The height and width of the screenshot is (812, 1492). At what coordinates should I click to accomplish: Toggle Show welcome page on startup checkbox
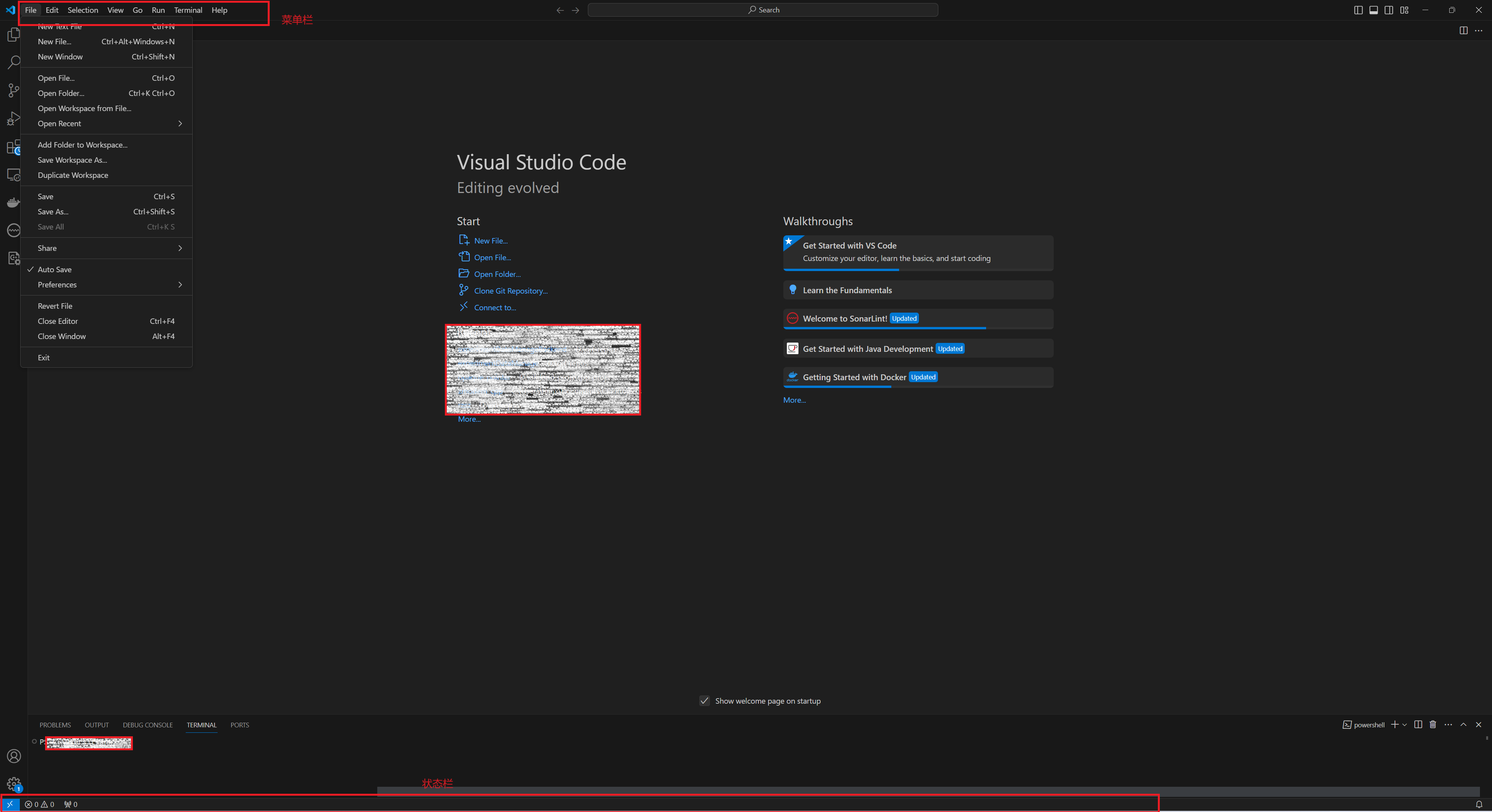point(704,701)
